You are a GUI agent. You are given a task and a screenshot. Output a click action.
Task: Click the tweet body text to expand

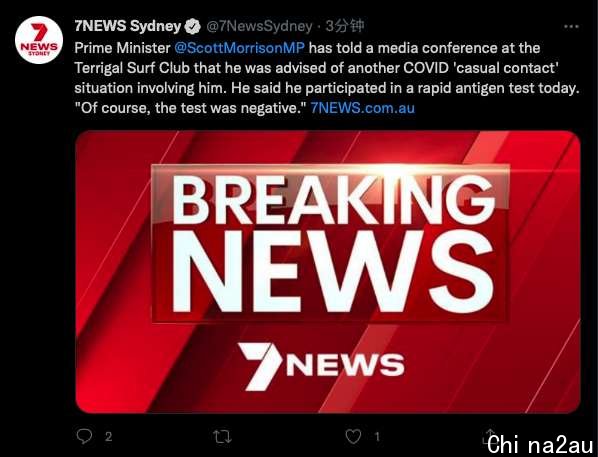(x=327, y=78)
